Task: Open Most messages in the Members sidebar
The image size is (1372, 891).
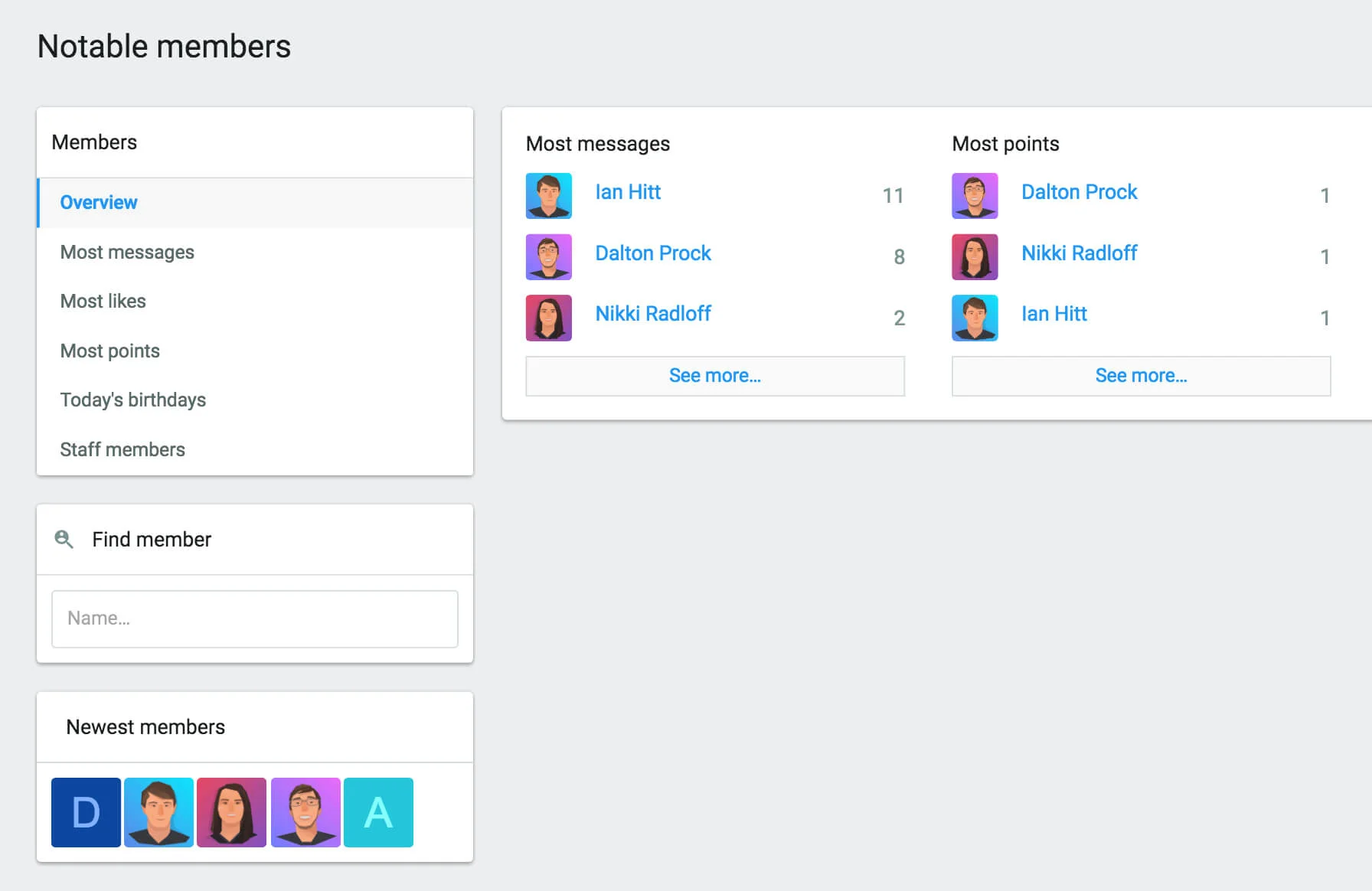Action: pos(127,253)
